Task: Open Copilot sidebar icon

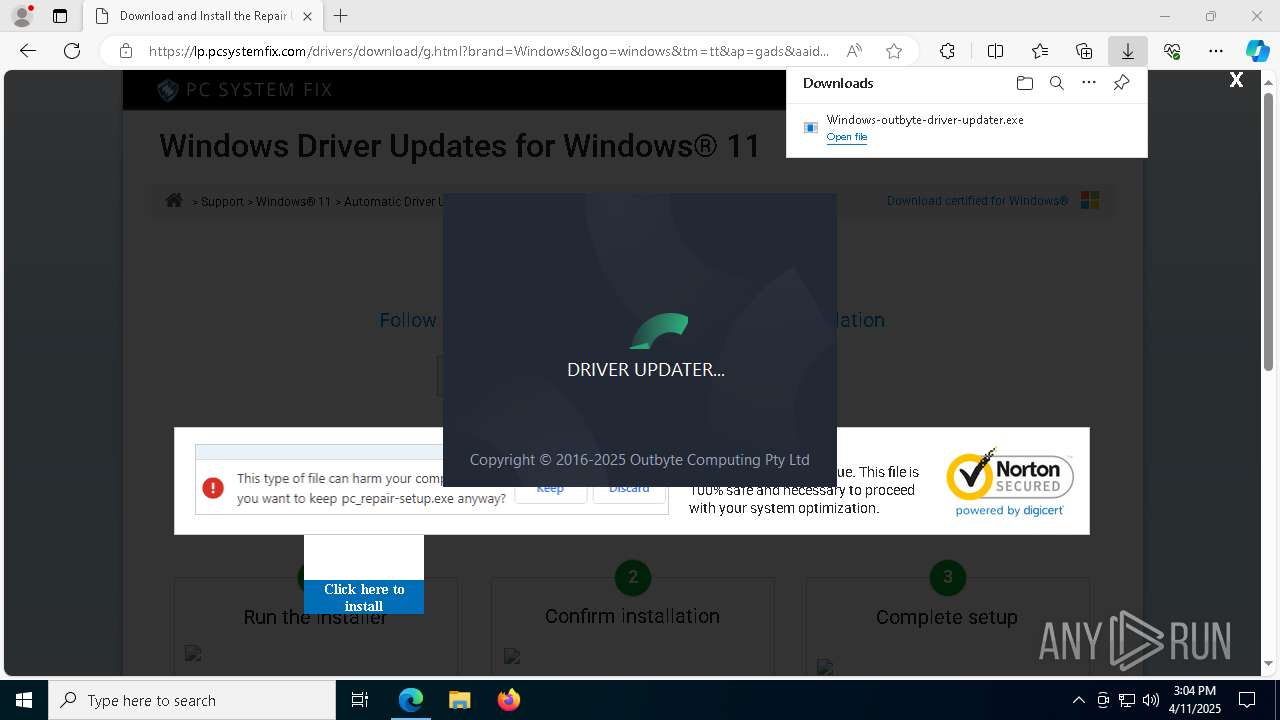Action: tap(1257, 51)
